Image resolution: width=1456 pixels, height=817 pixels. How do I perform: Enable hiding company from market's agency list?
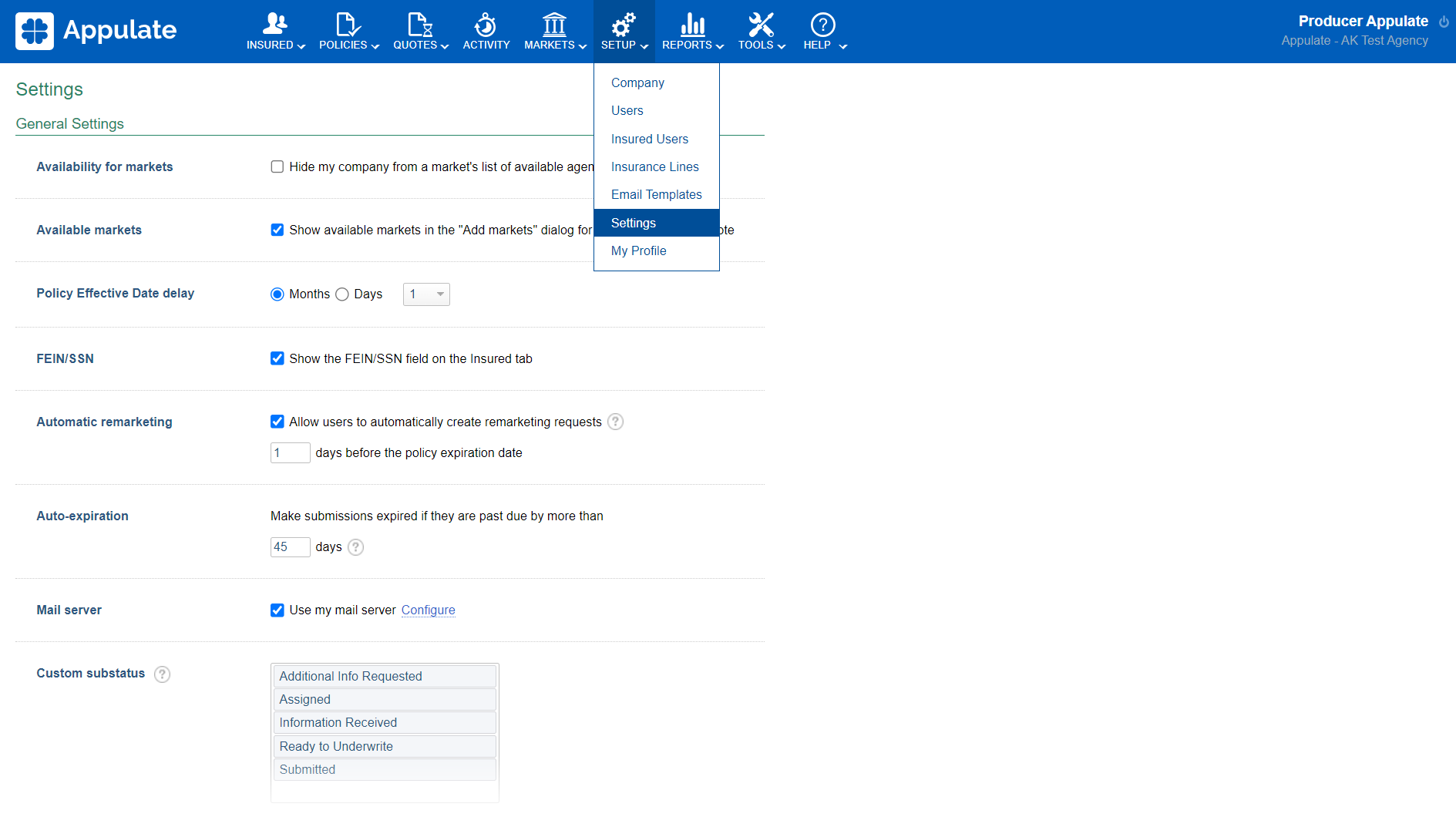(277, 166)
